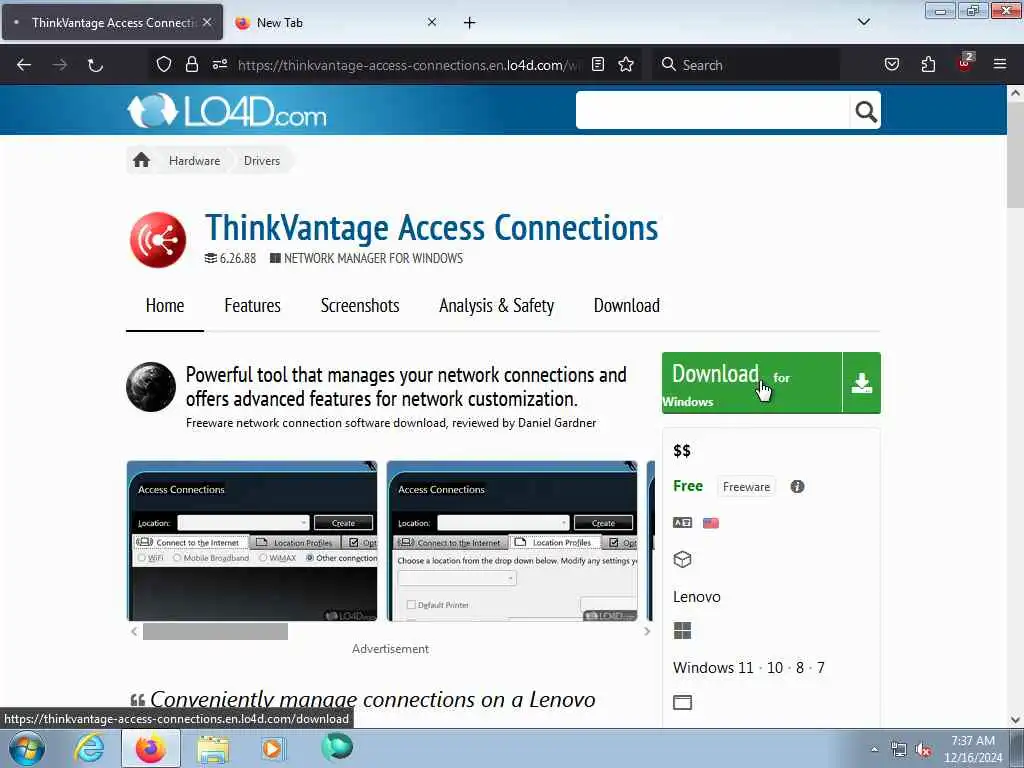Screen dimensions: 1024x768
Task: Close the New Tab browser tab
Action: coord(432,22)
